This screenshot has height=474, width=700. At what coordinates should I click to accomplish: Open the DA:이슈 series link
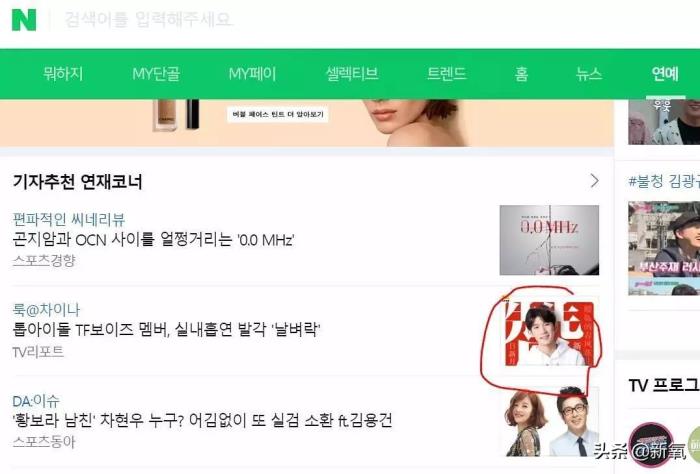[x=36, y=401]
